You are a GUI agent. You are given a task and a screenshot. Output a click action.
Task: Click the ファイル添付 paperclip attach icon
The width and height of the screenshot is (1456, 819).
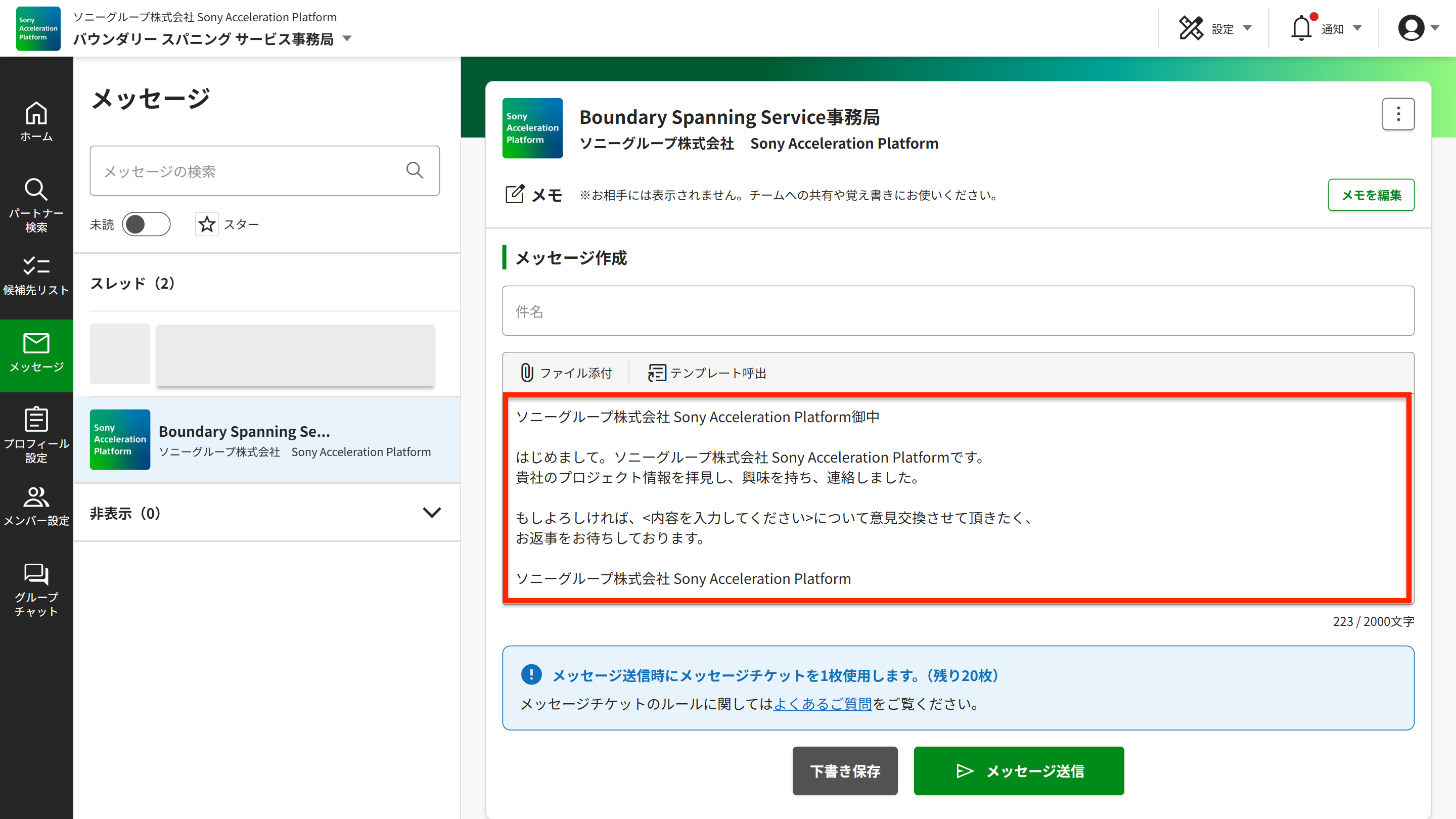coord(527,373)
